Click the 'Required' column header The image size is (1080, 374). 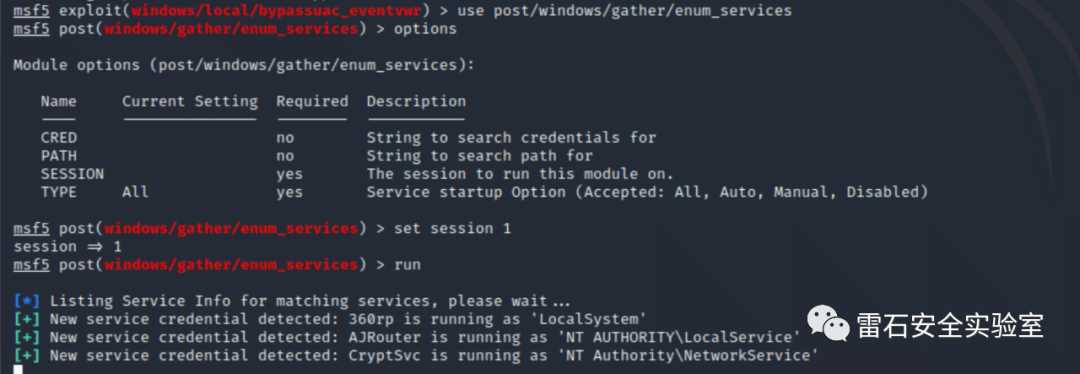[x=312, y=101]
